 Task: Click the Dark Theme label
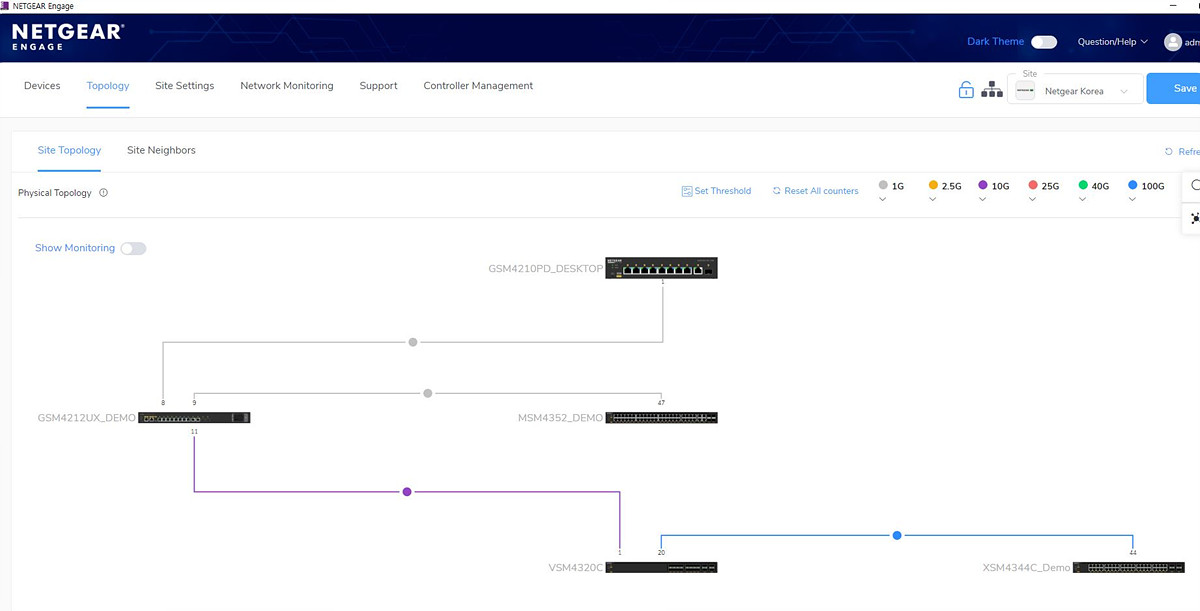pos(996,42)
